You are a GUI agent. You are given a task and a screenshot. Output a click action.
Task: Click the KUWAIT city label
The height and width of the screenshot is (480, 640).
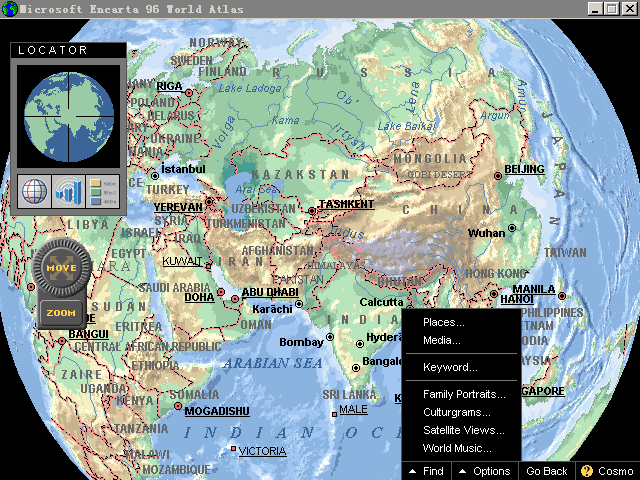[182, 261]
